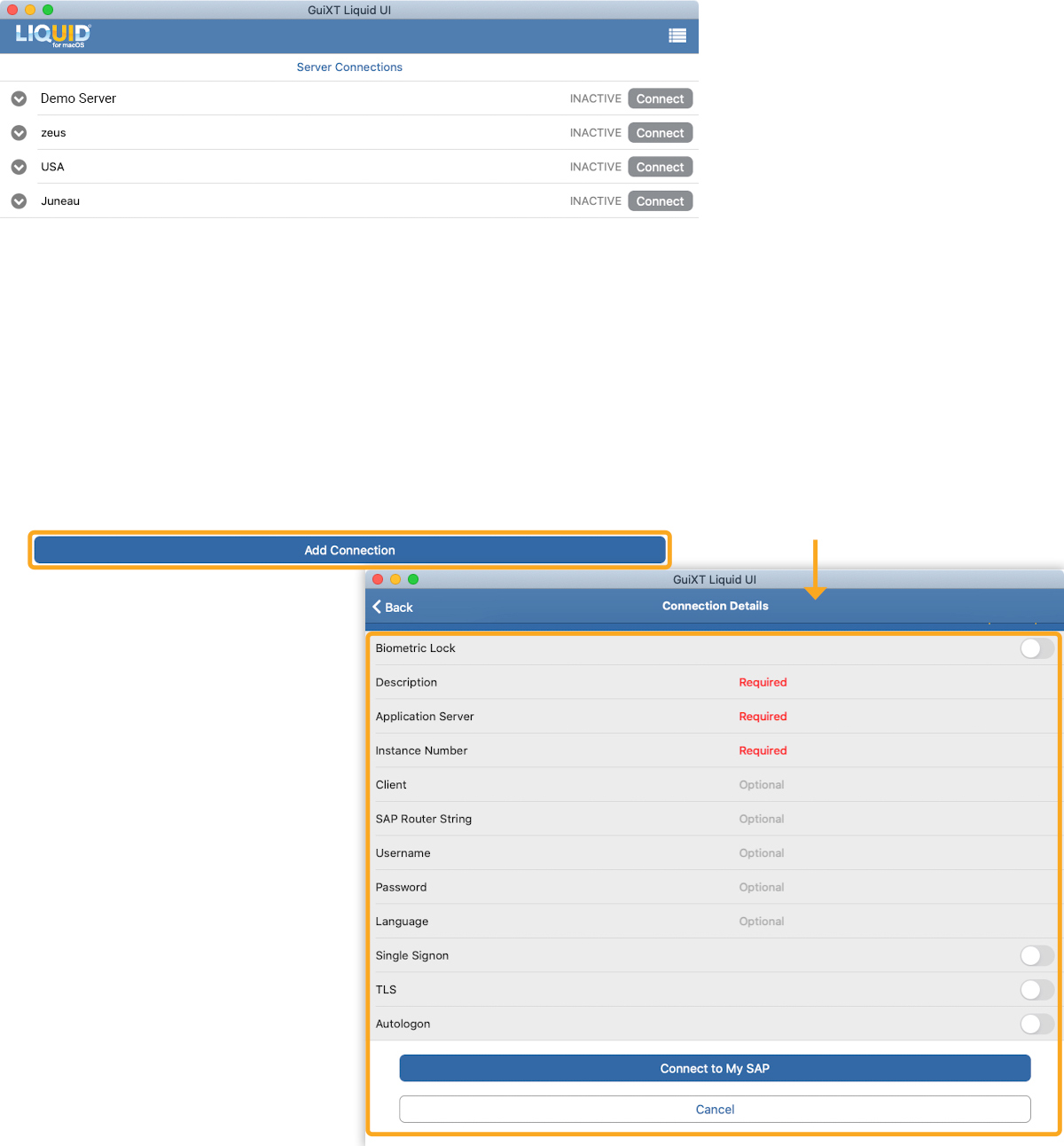Enable the Biometric Lock toggle
Viewport: 1064px width, 1146px height.
tap(1036, 648)
